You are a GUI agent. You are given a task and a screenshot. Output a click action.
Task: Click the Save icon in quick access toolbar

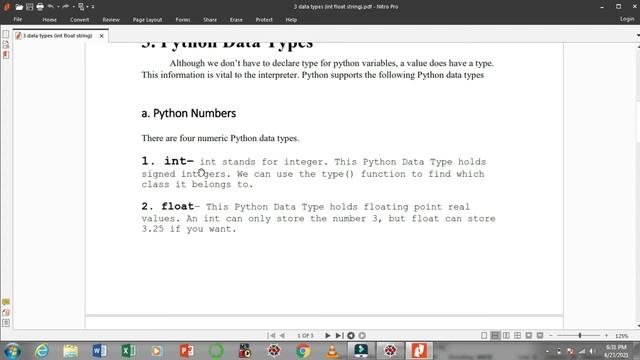click(29, 7)
